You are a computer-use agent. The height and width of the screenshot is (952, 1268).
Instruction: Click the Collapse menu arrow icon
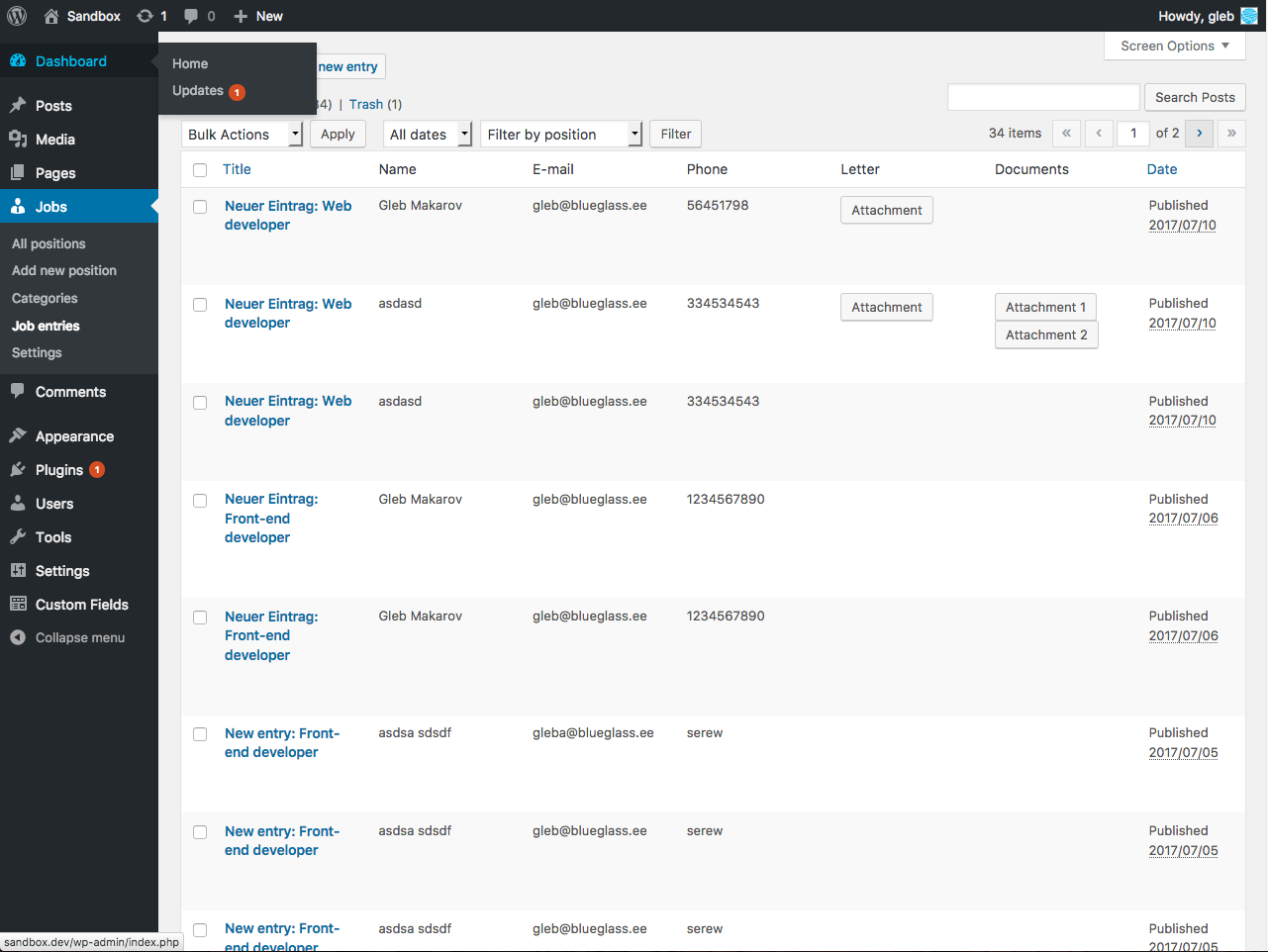click(x=18, y=638)
